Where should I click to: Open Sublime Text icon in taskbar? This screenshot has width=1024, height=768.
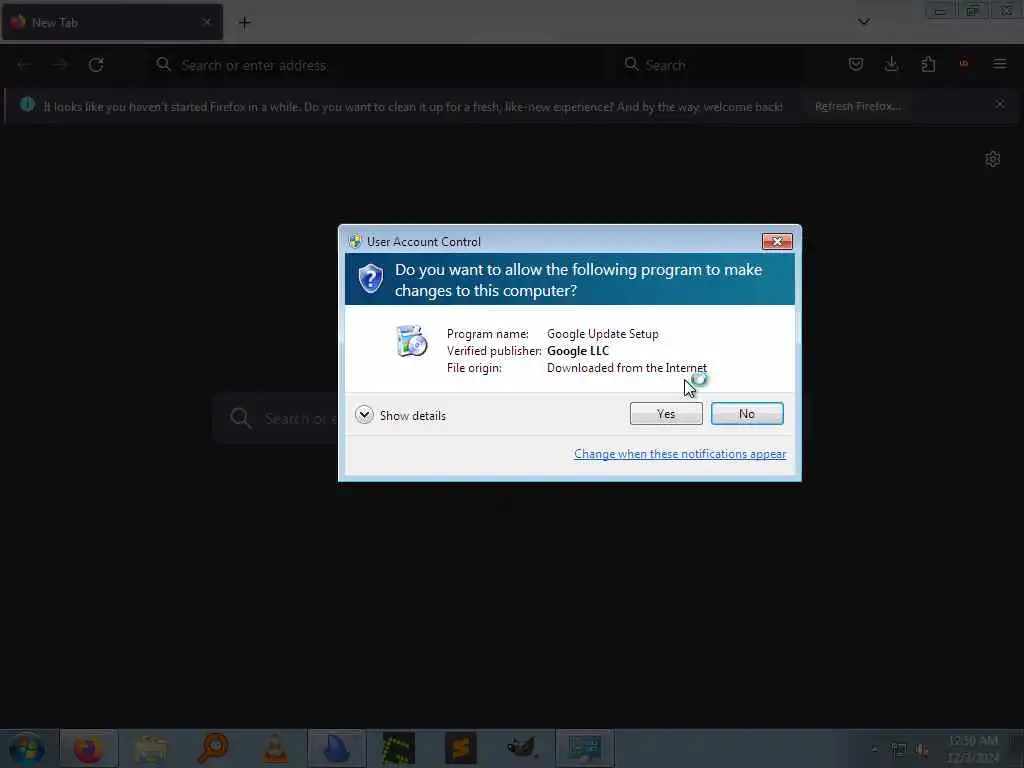click(460, 749)
